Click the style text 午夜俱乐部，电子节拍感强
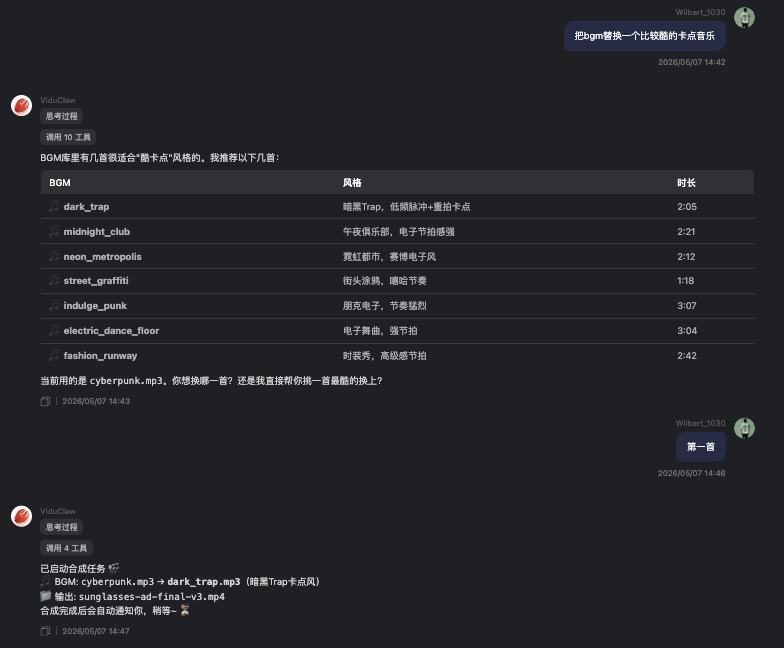The width and height of the screenshot is (784, 648). point(398,232)
